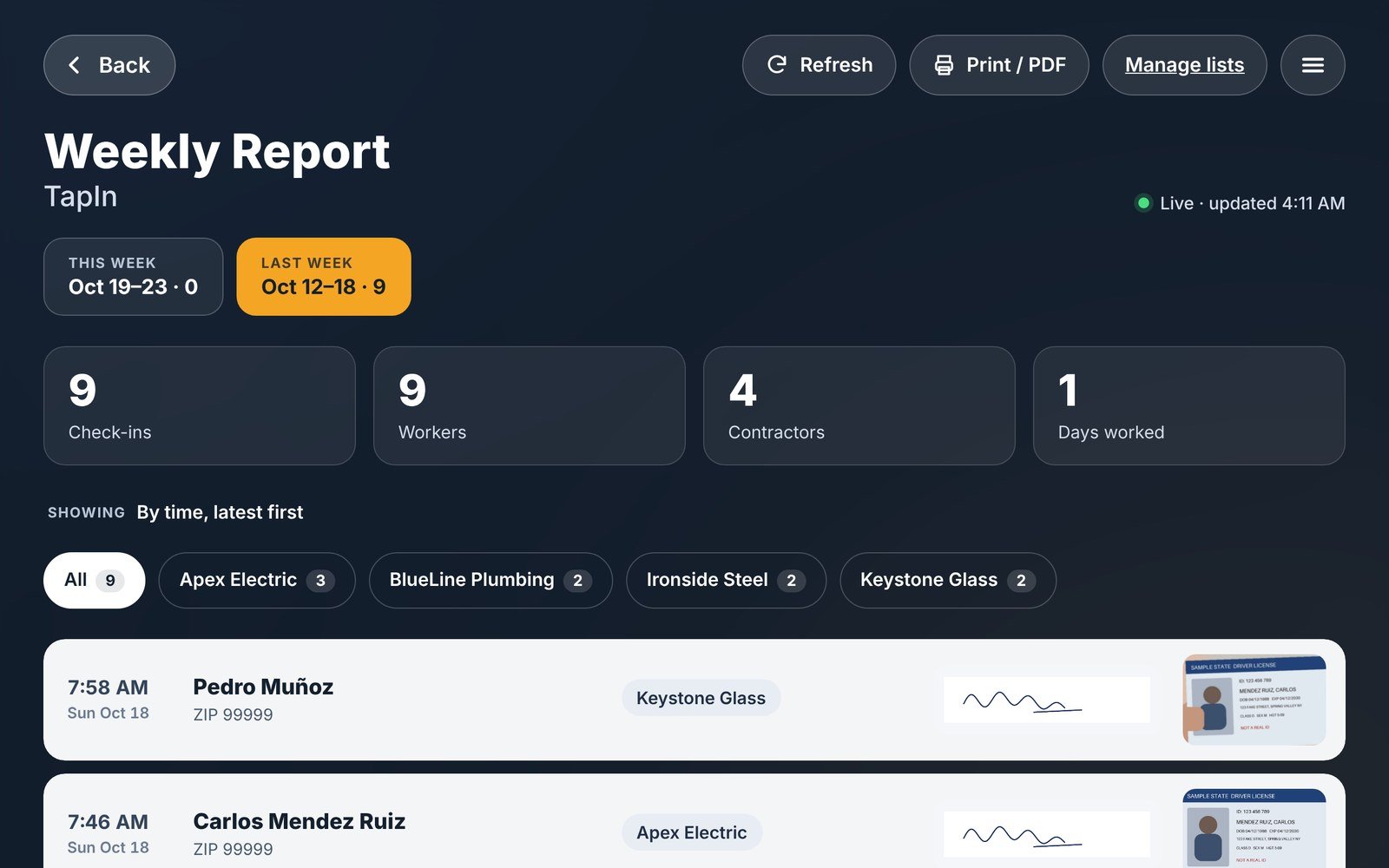Viewport: 1389px width, 868px height.
Task: Select the name Carlos Mendez Ruiz
Action: [300, 821]
